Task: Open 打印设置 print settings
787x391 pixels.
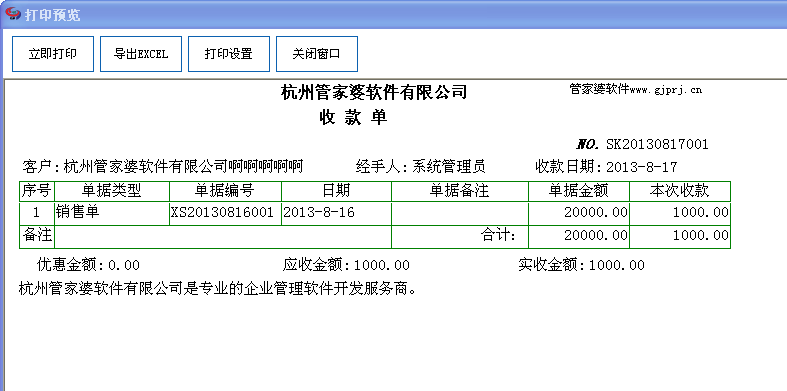Action: click(229, 54)
